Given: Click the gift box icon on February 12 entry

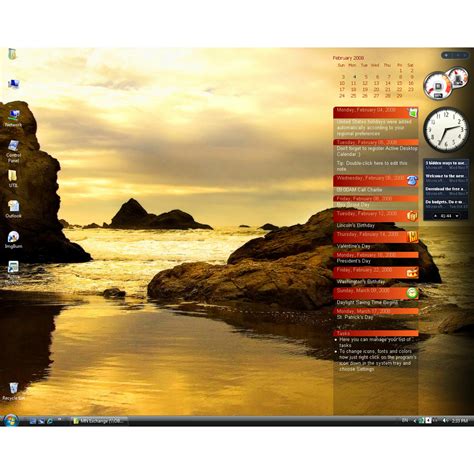Looking at the screenshot, I should [413, 216].
